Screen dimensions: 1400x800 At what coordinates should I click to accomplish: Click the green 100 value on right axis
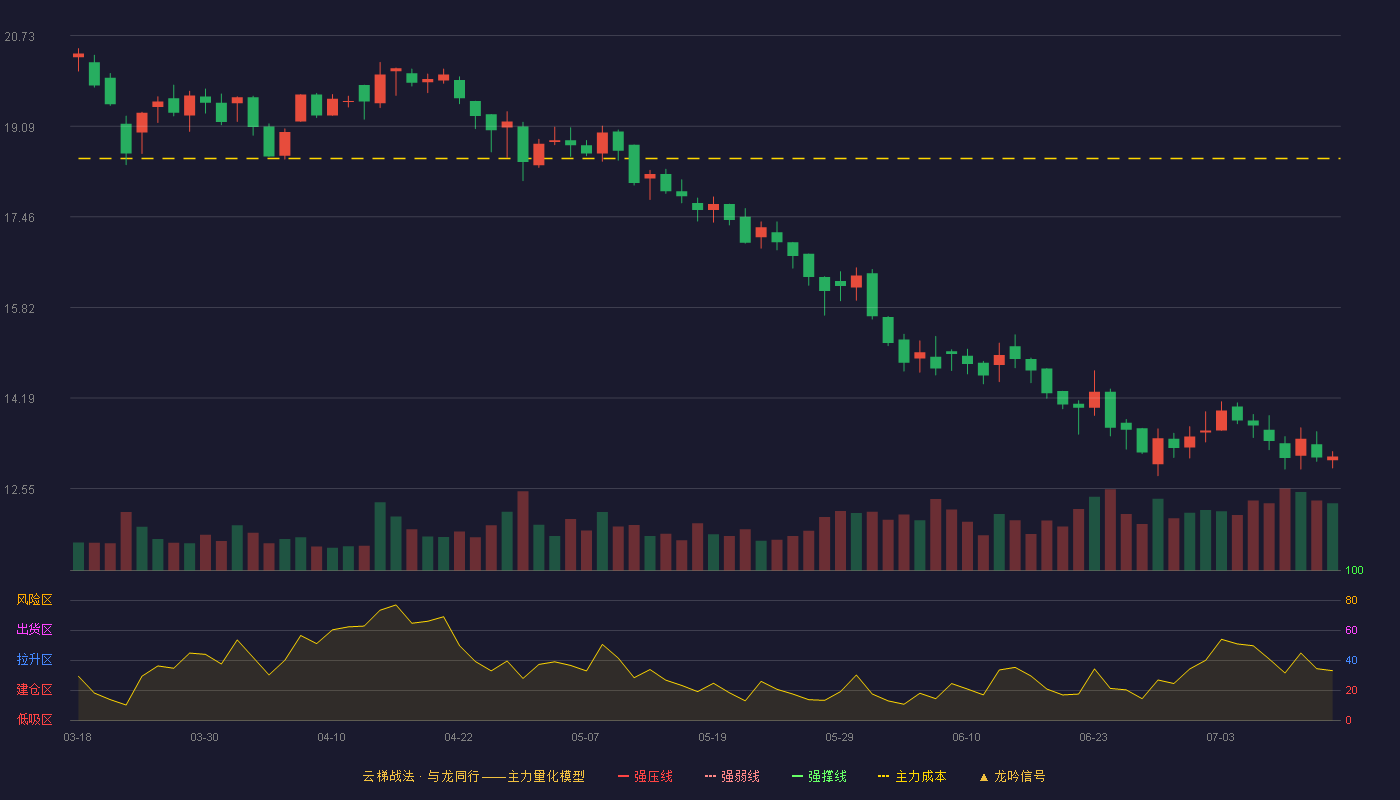coord(1354,571)
